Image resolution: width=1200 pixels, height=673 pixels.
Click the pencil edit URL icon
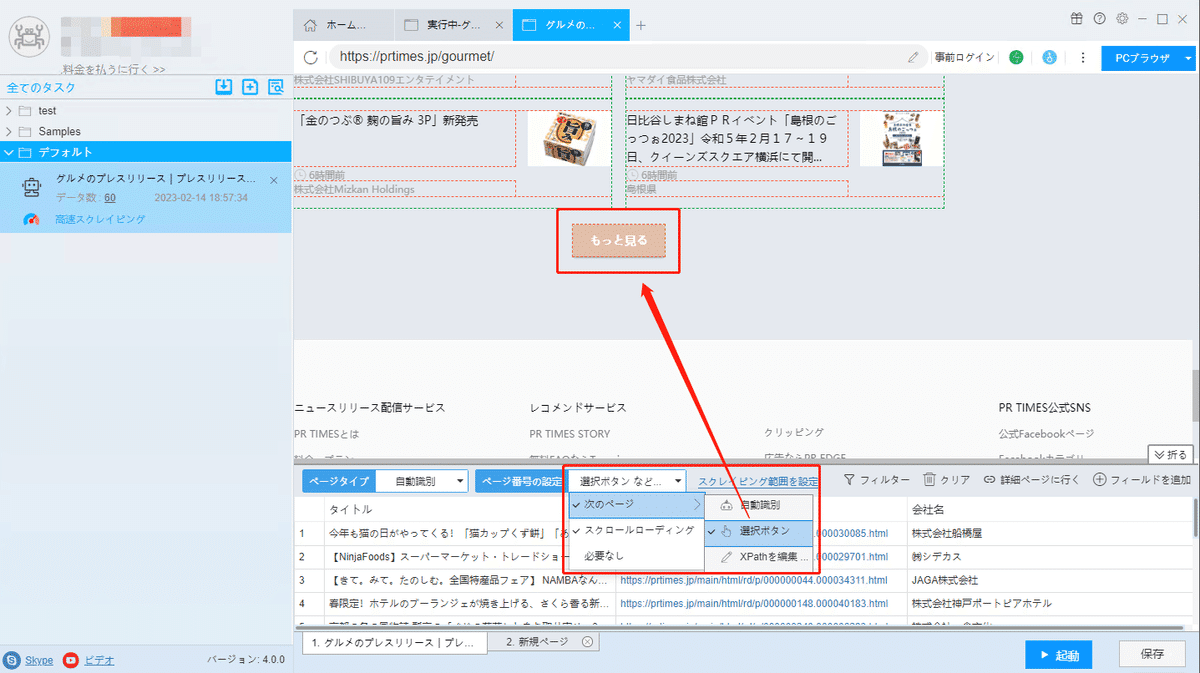(x=913, y=58)
